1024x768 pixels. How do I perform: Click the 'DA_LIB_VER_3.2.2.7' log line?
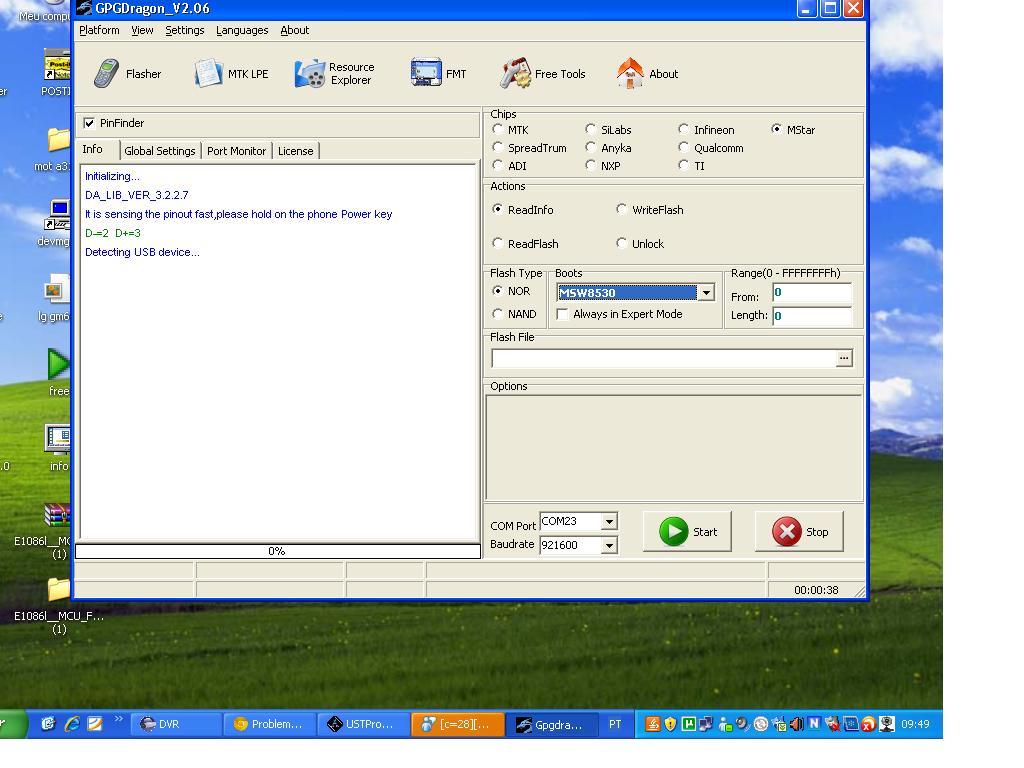(136, 195)
